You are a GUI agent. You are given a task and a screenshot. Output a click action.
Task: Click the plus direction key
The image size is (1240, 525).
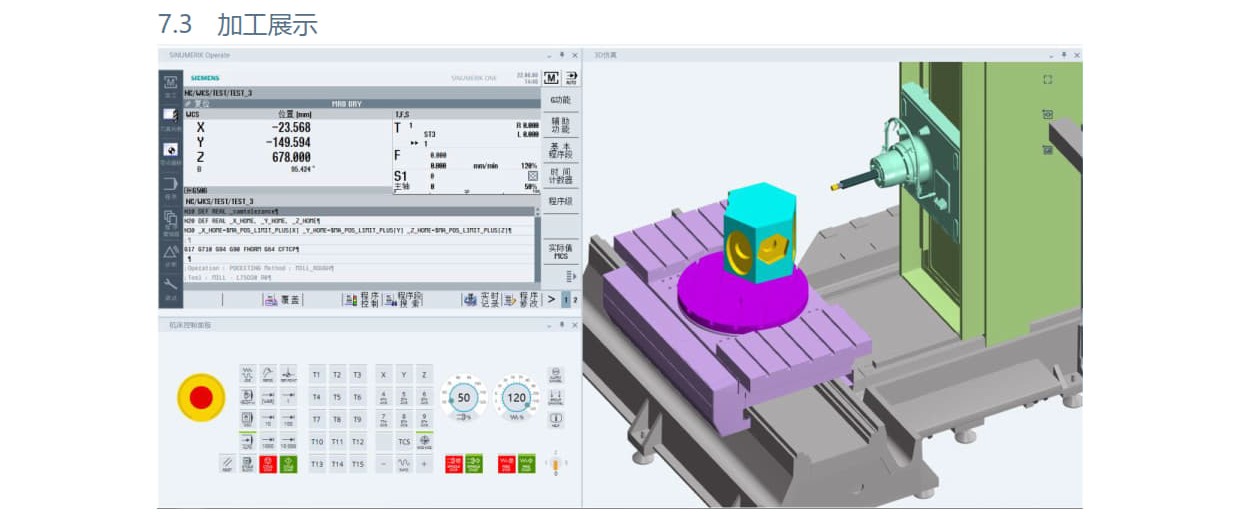click(x=424, y=464)
